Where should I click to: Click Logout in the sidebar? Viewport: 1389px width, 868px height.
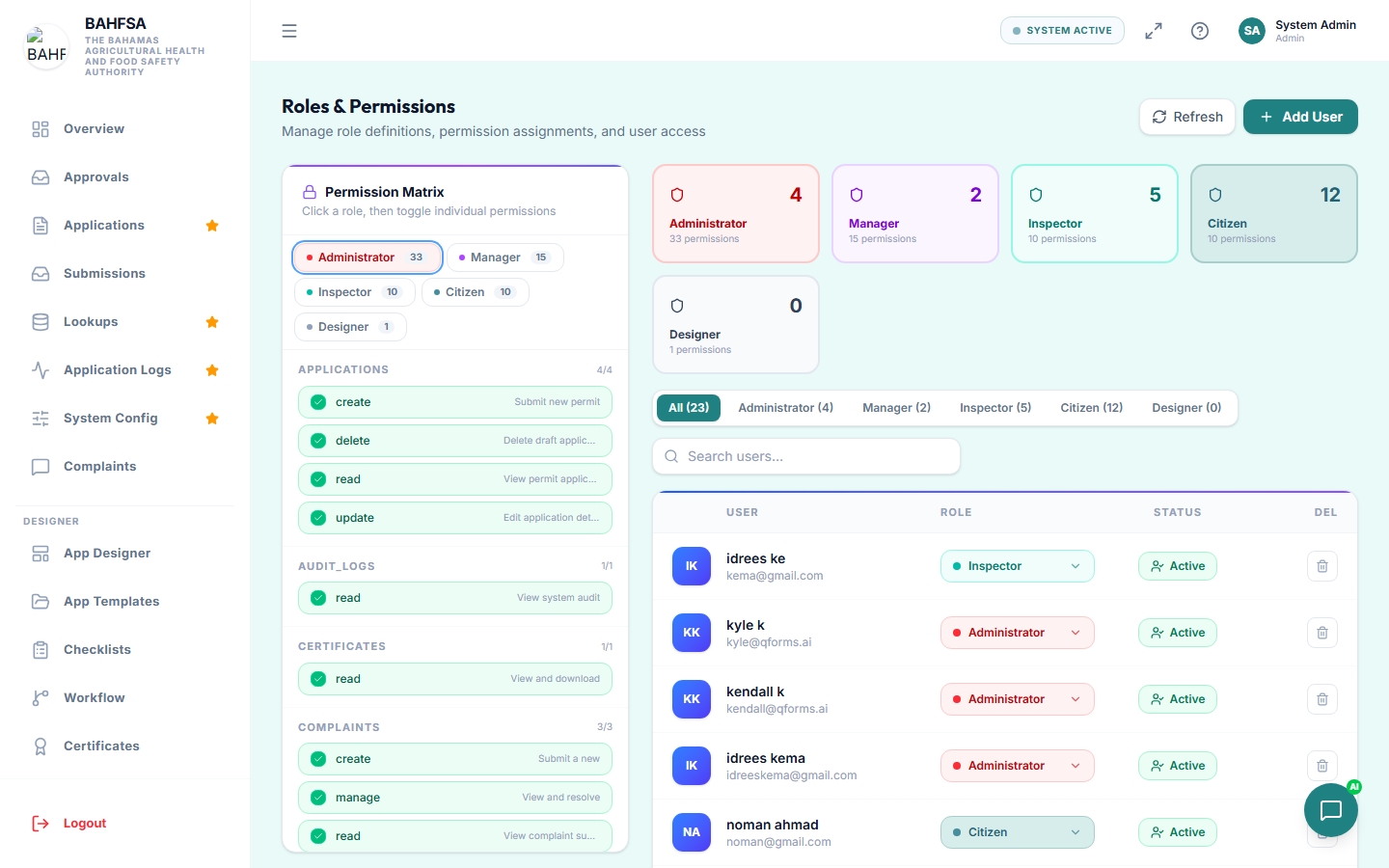pos(125,824)
